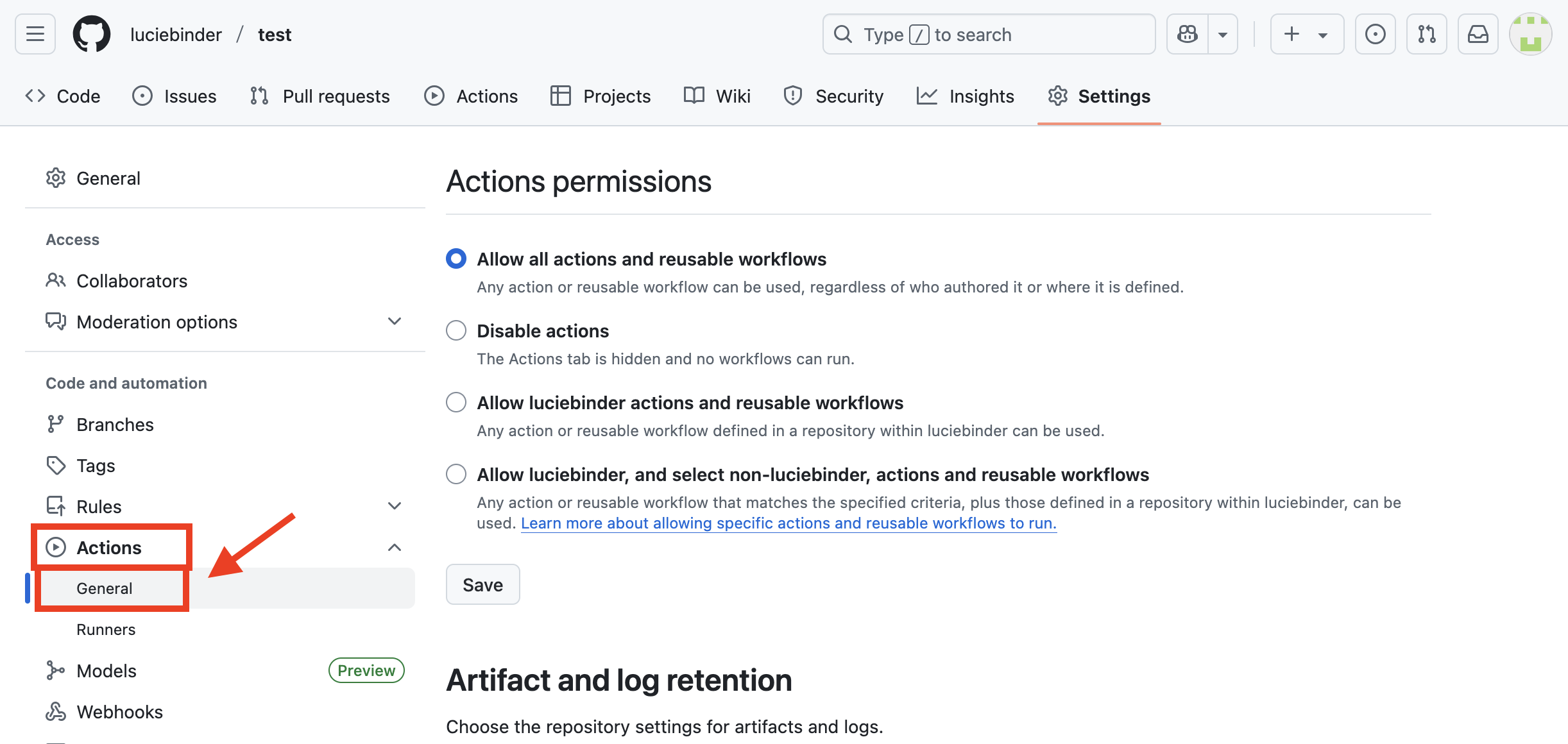Image resolution: width=1568 pixels, height=744 pixels.
Task: Collapse the Actions sidebar section
Action: 395,547
